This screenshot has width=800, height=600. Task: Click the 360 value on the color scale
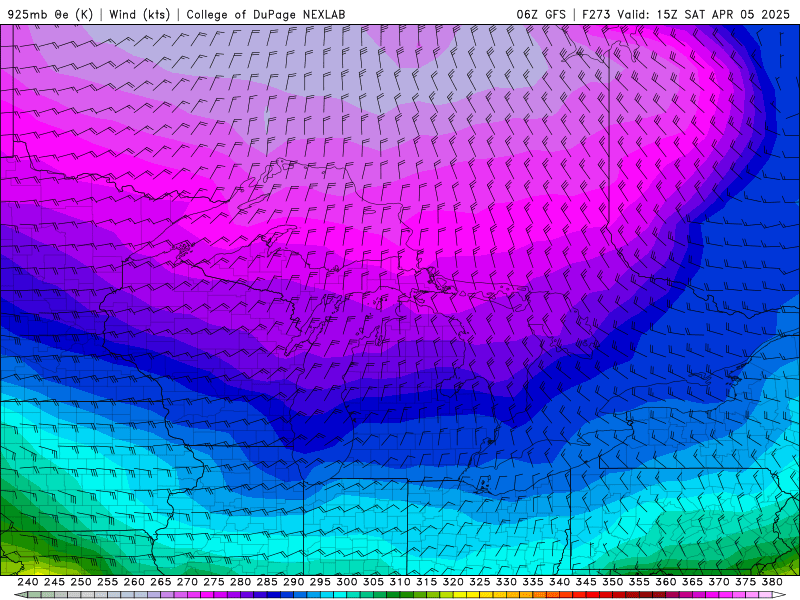click(665, 582)
